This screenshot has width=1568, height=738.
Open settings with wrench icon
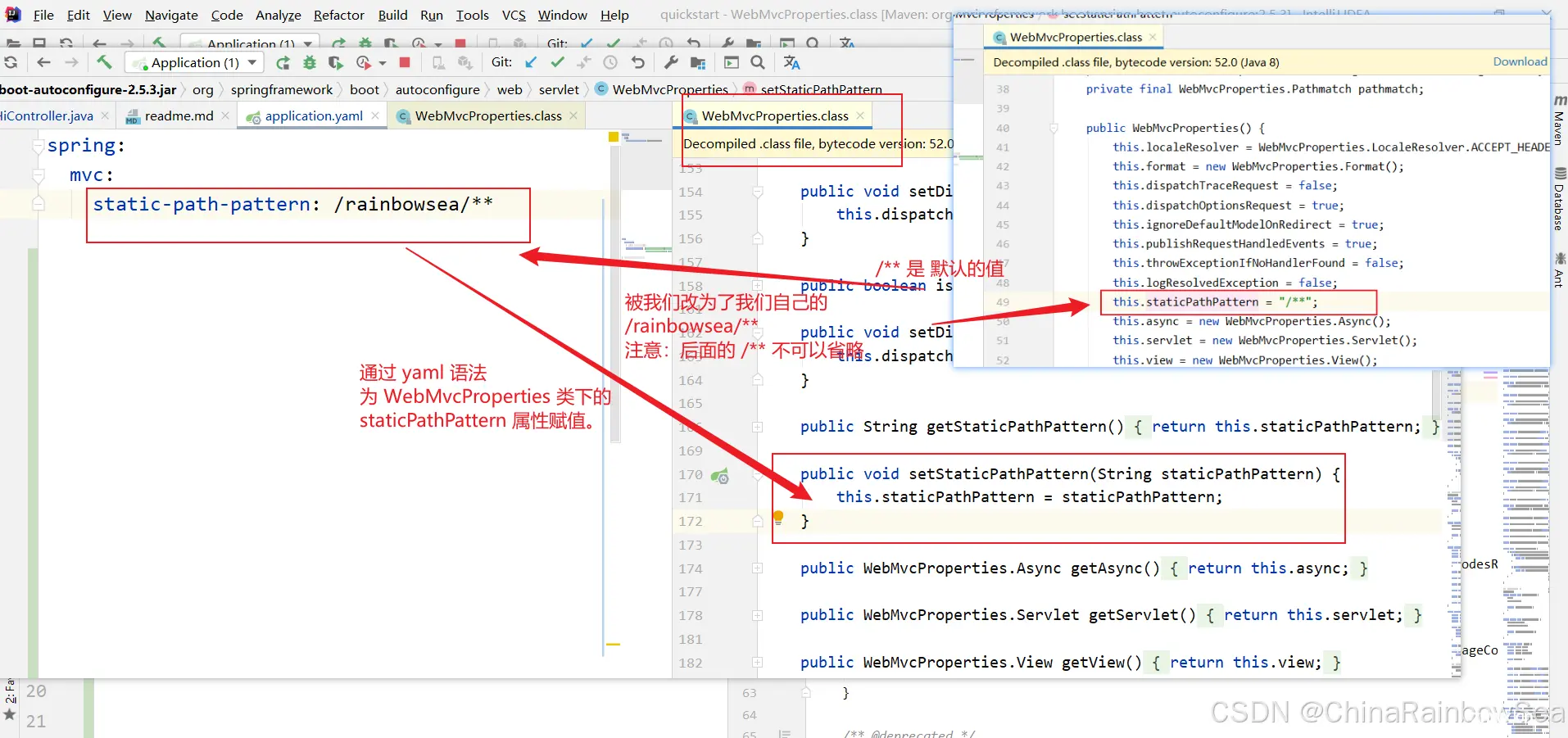pos(671,62)
